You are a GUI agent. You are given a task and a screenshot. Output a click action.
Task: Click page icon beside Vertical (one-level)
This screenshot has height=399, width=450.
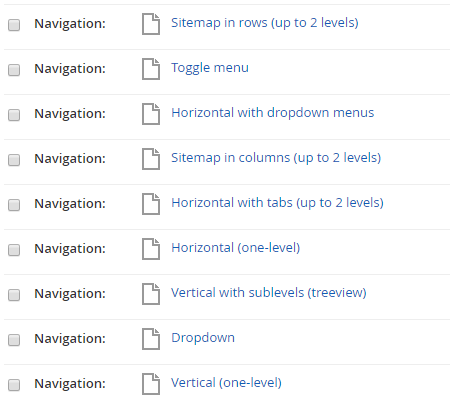tap(151, 384)
